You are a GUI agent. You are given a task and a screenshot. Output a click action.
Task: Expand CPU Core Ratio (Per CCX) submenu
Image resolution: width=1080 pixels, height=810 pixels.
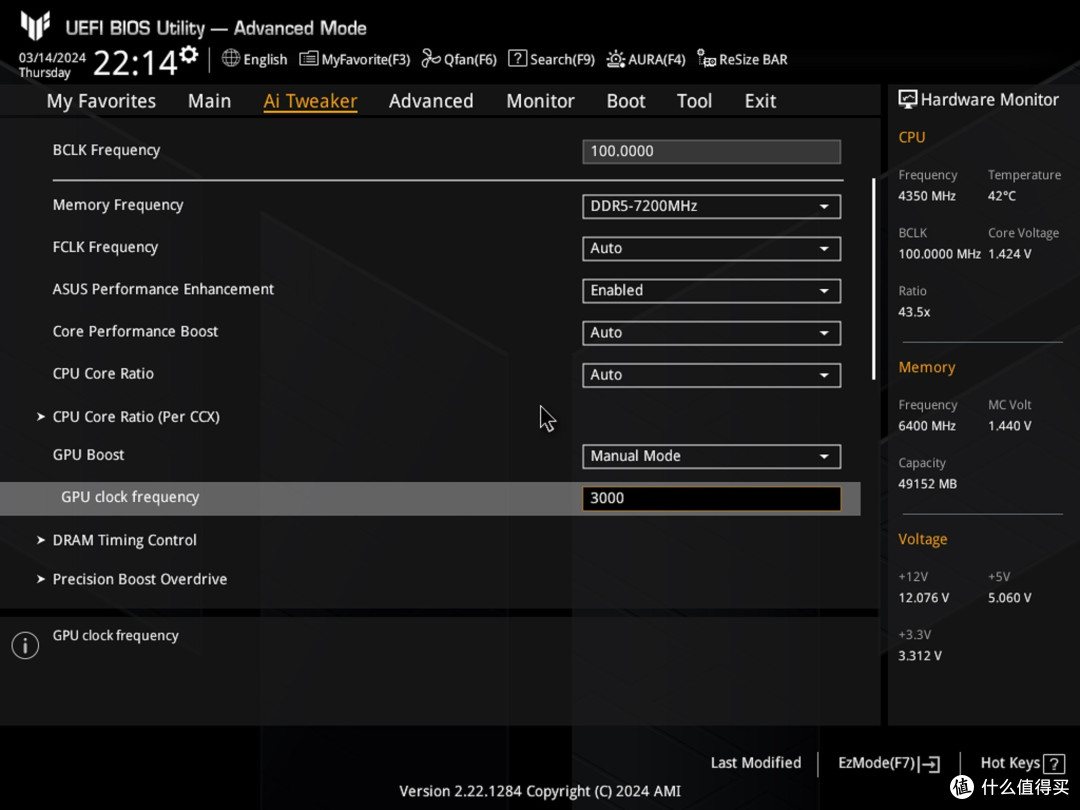(x=135, y=416)
